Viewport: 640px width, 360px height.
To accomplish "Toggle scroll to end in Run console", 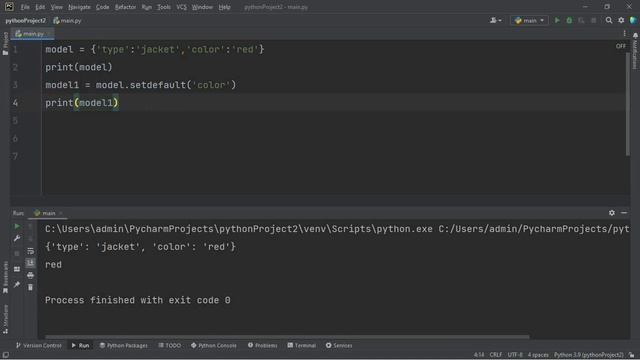I will [x=30, y=263].
